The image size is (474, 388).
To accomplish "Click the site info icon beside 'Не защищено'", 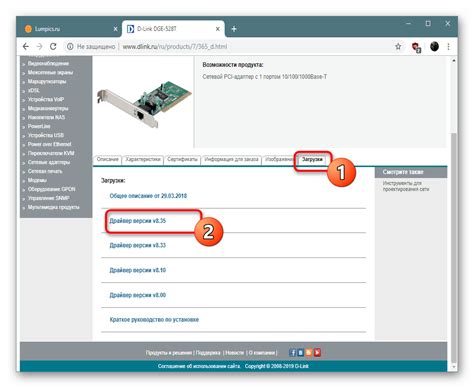I will pyautogui.click(x=70, y=47).
